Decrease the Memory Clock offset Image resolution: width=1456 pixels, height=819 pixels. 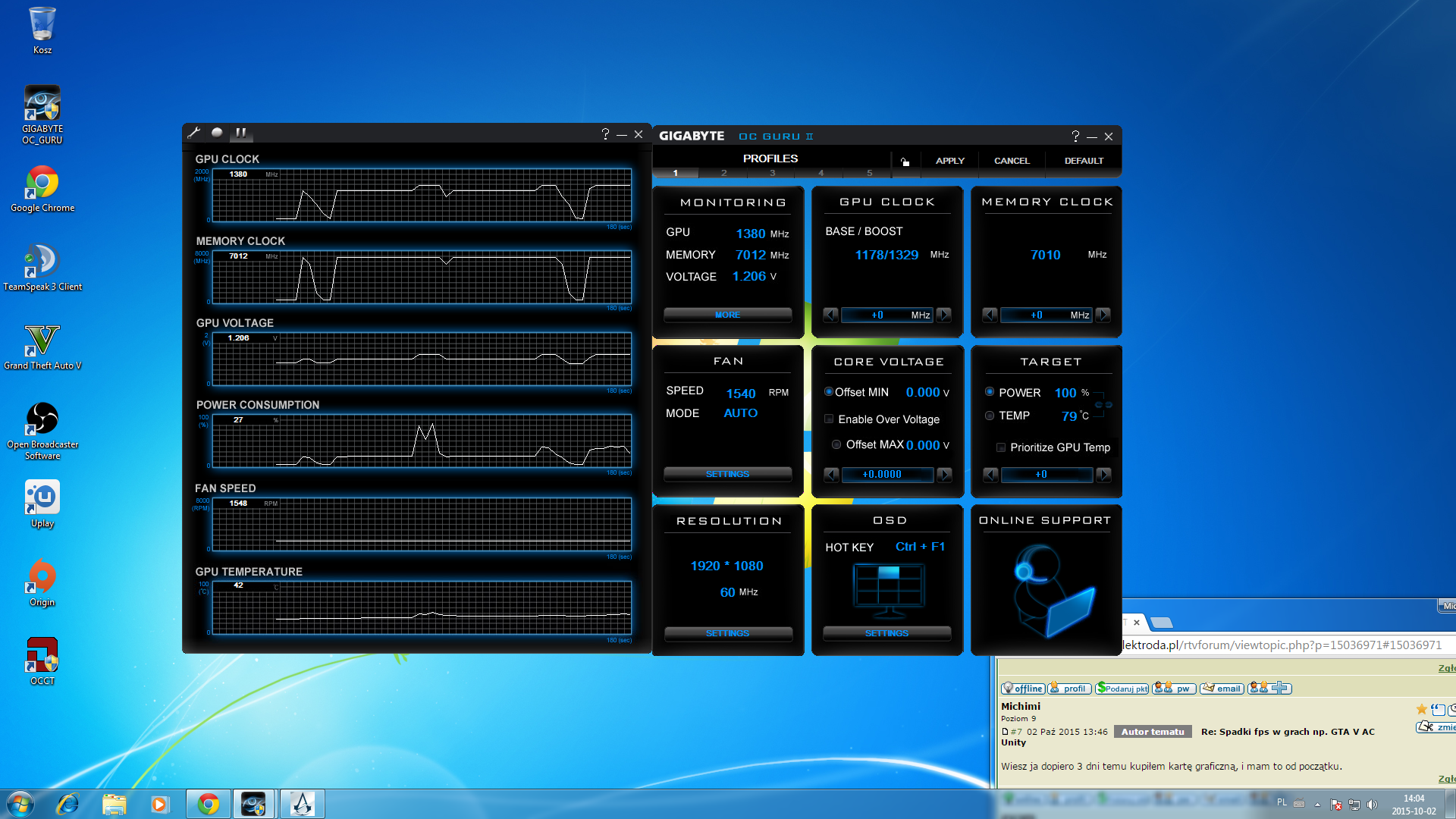click(x=990, y=315)
